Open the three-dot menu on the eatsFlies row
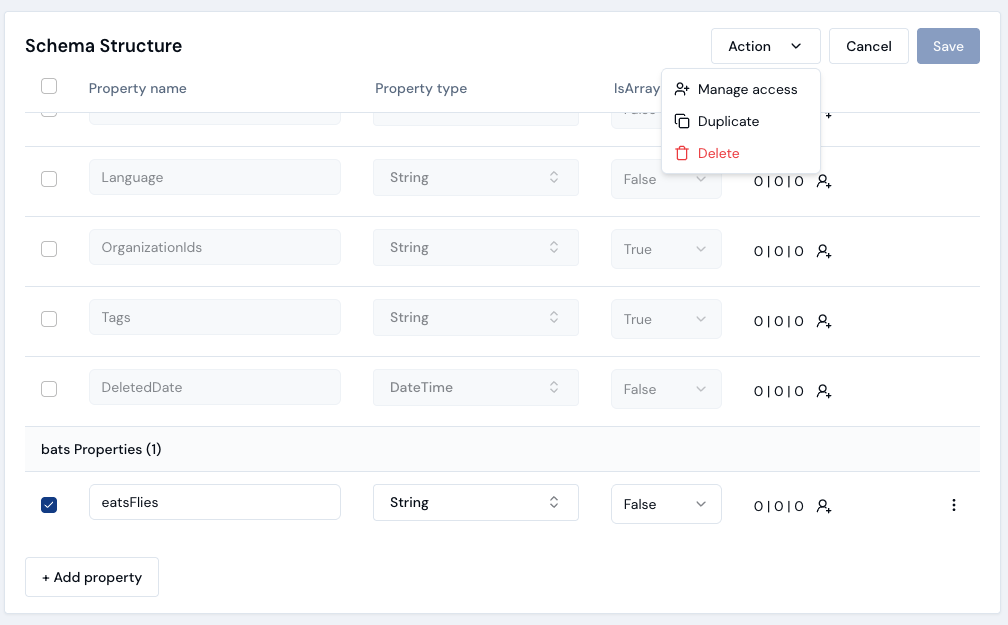Image resolution: width=1008 pixels, height=625 pixels. (954, 505)
